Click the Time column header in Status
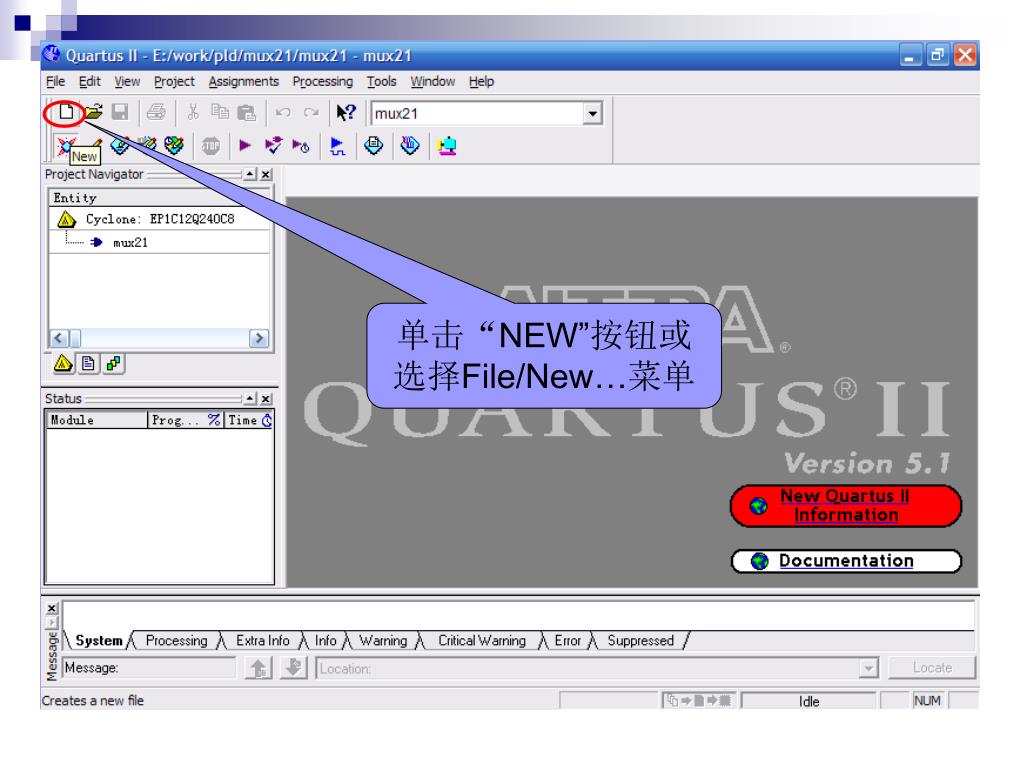 249,420
